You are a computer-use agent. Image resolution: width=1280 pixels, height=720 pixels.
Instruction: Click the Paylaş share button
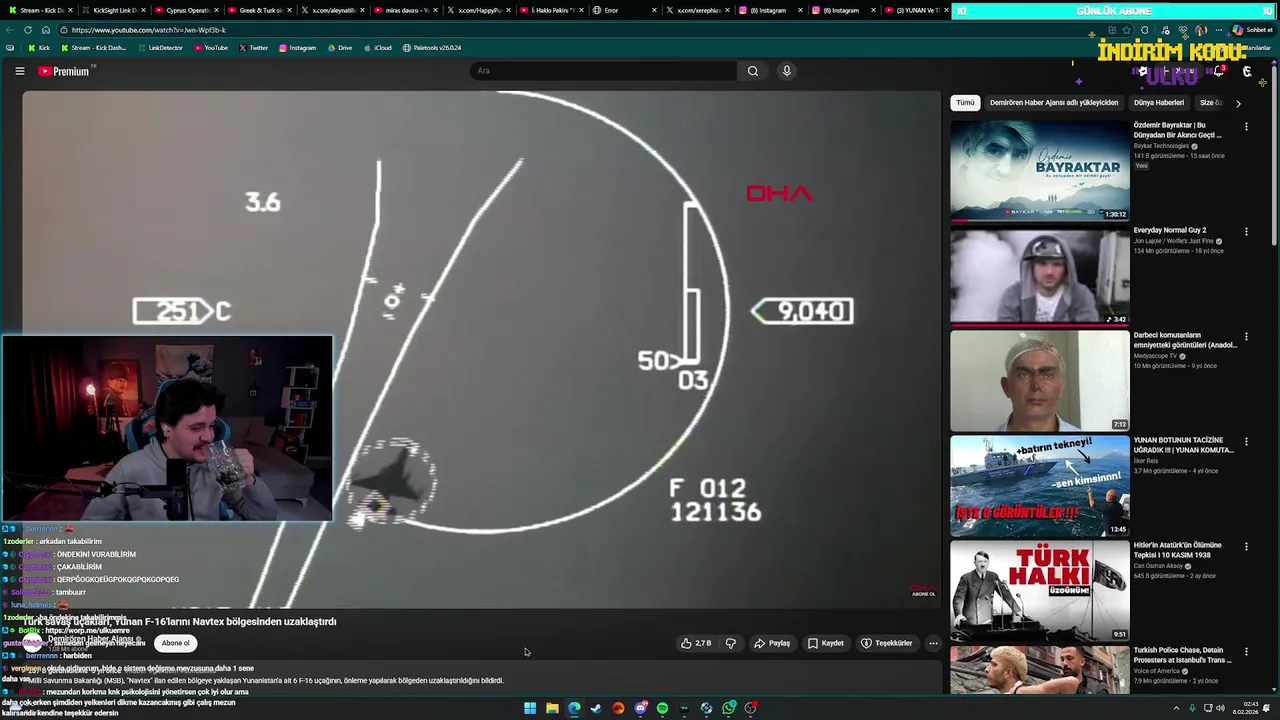click(x=772, y=643)
